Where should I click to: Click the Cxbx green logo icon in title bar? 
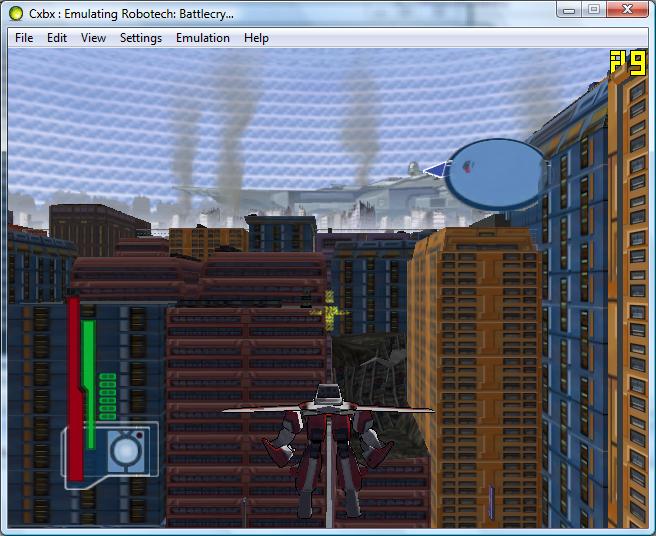click(16, 14)
